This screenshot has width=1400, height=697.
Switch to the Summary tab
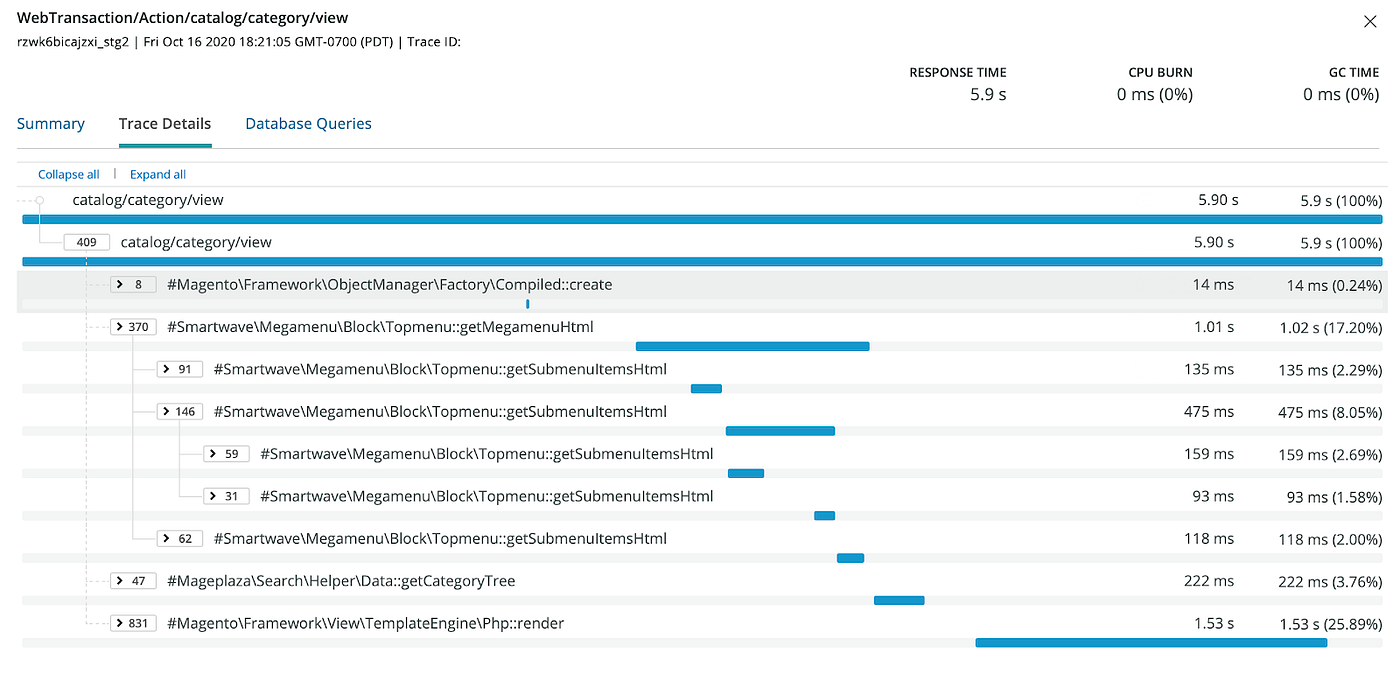(51, 124)
